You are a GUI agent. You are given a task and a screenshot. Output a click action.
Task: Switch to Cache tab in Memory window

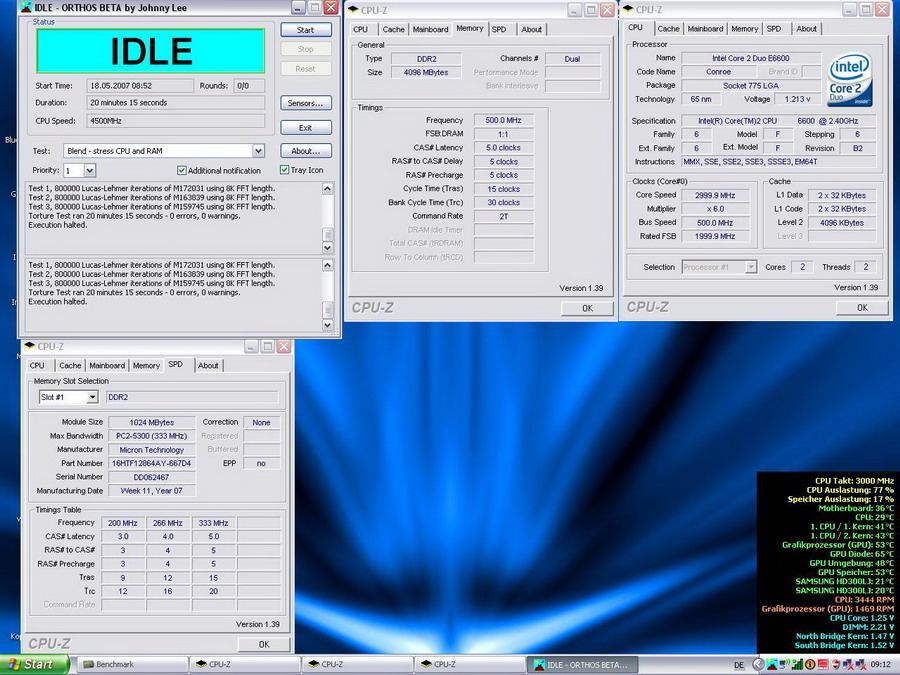(393, 29)
